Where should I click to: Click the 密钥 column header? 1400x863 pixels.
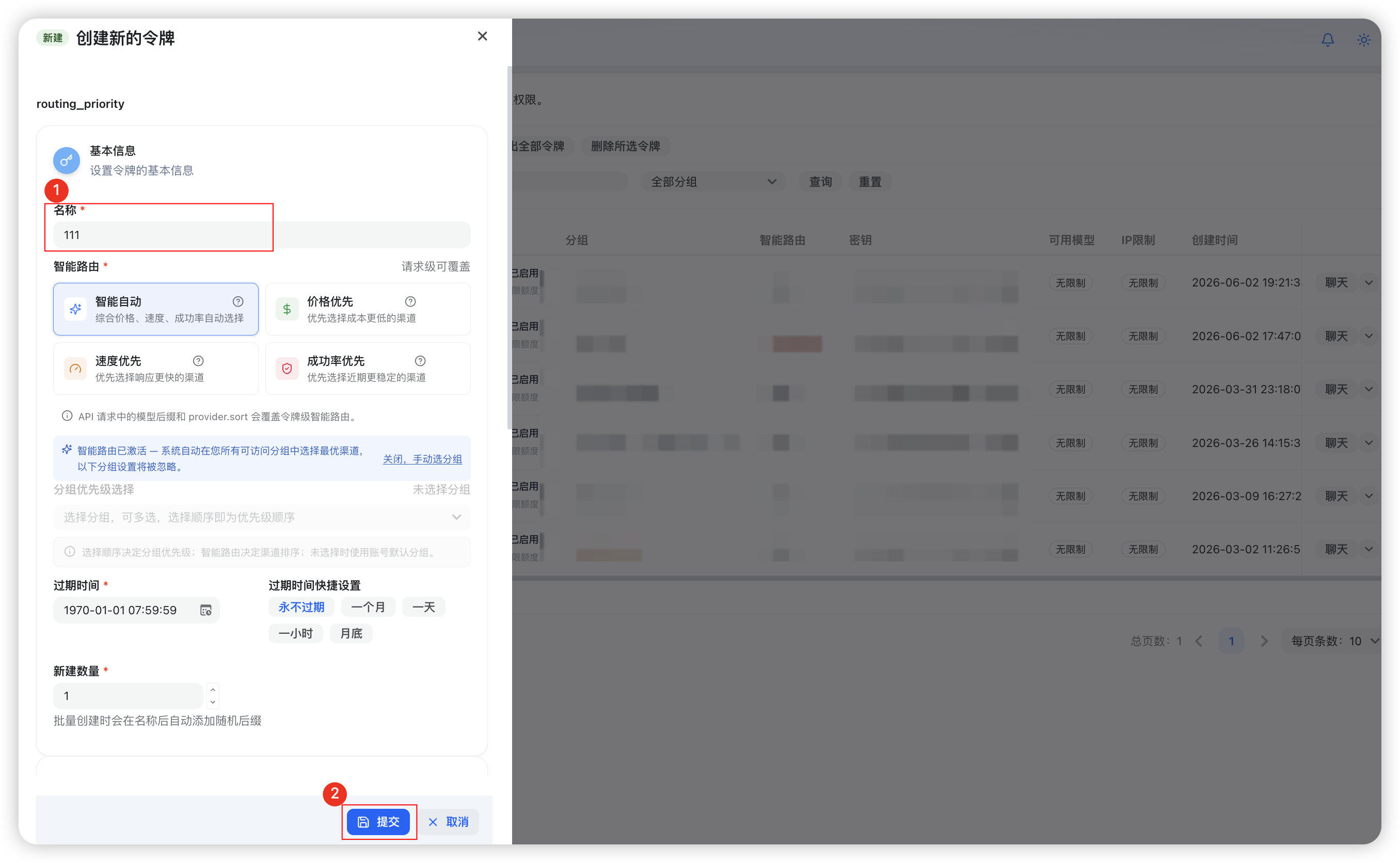click(860, 239)
